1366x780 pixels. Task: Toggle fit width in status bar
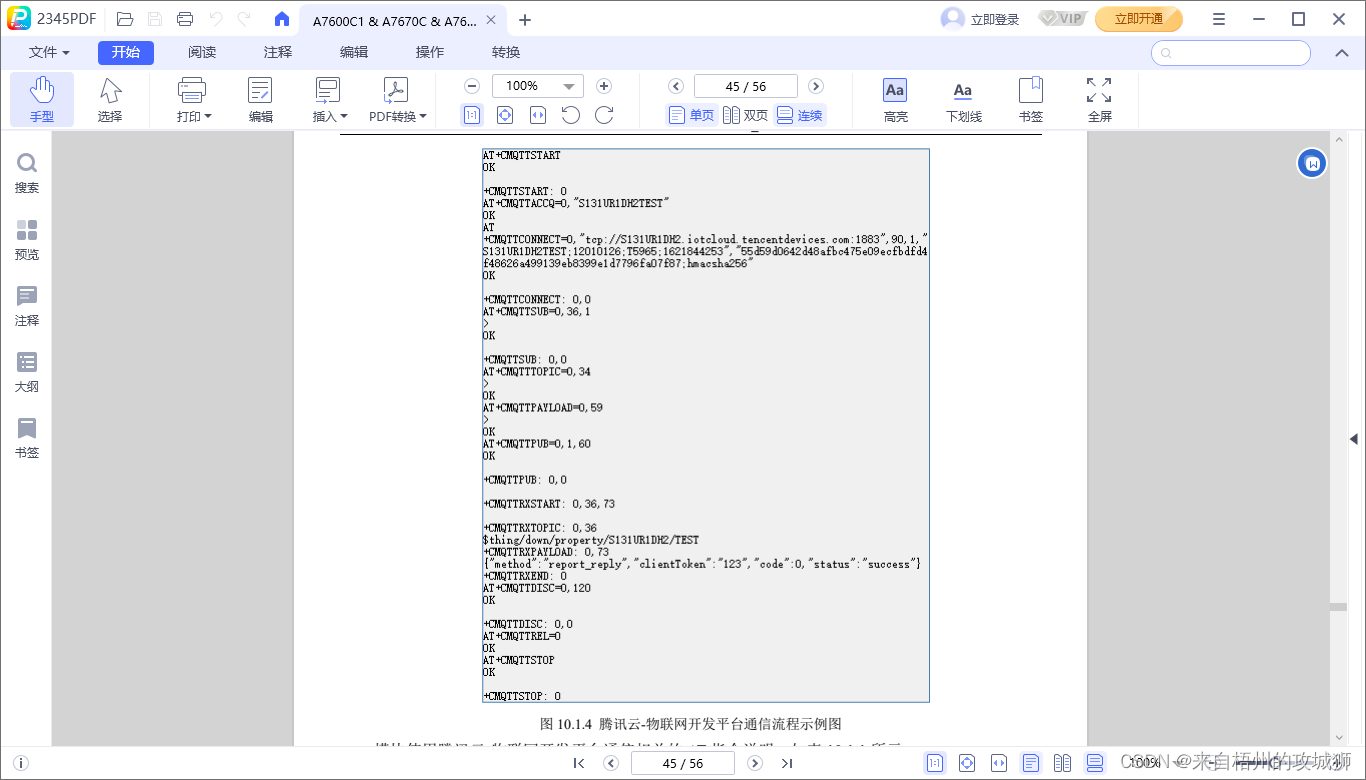coord(999,763)
